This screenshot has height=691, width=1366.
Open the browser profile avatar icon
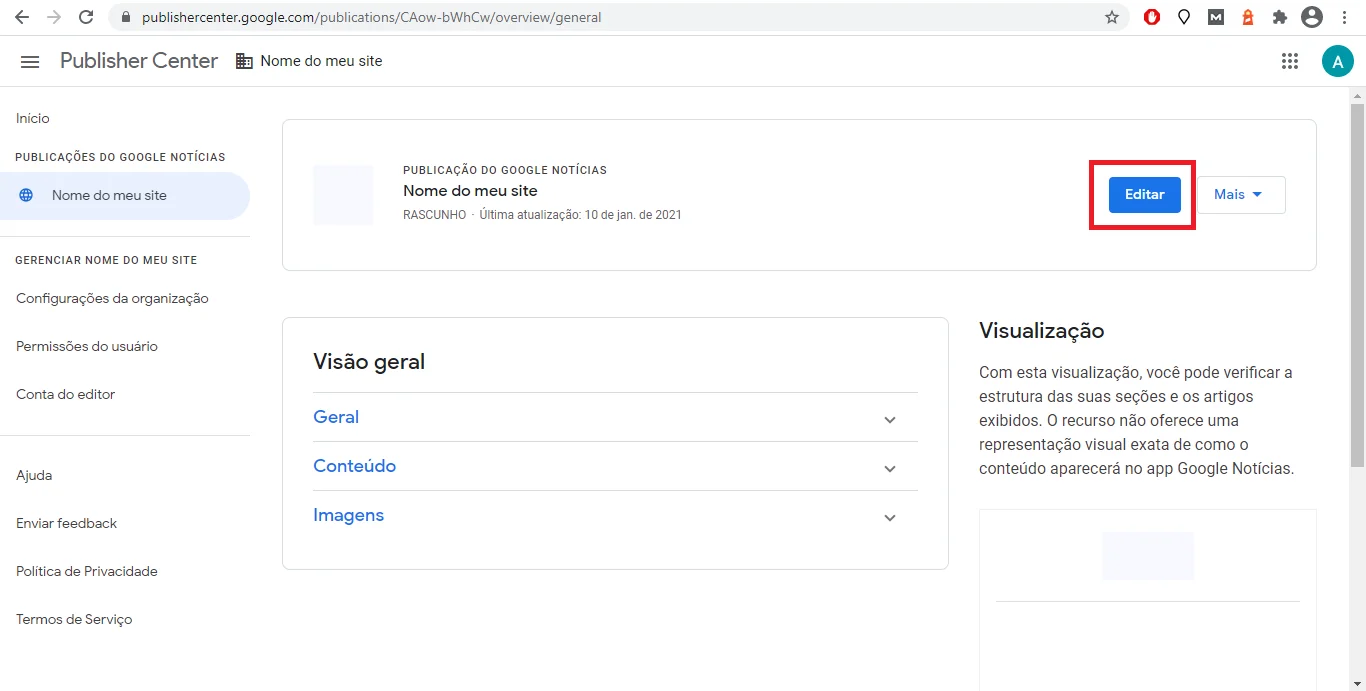(1312, 17)
